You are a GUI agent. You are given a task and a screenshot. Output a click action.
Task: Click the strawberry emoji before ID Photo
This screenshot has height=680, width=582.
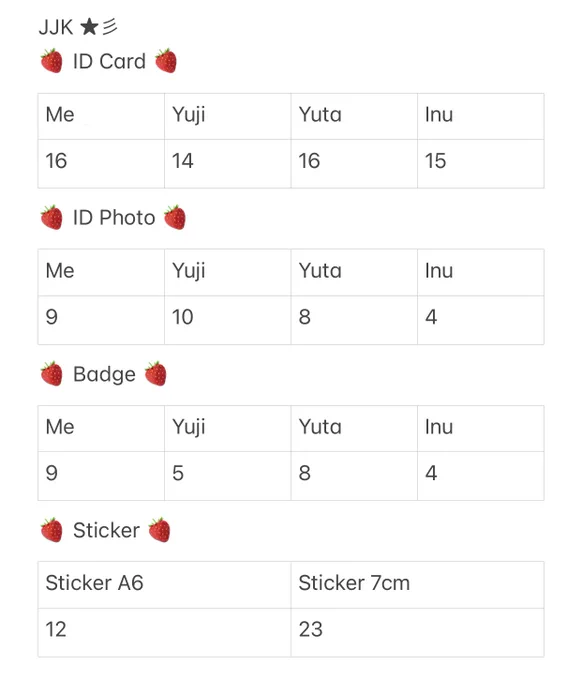coord(52,217)
